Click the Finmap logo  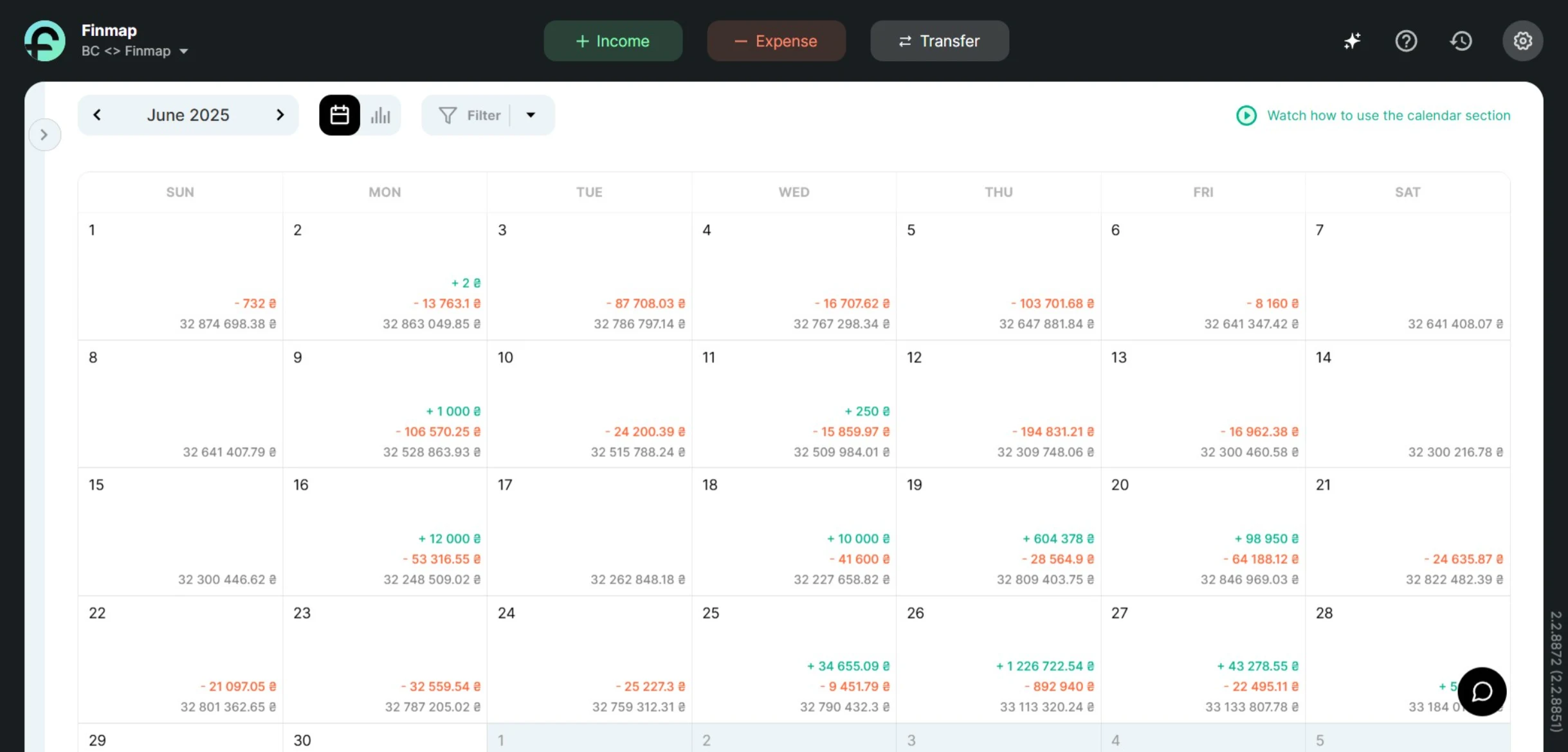[x=44, y=40]
